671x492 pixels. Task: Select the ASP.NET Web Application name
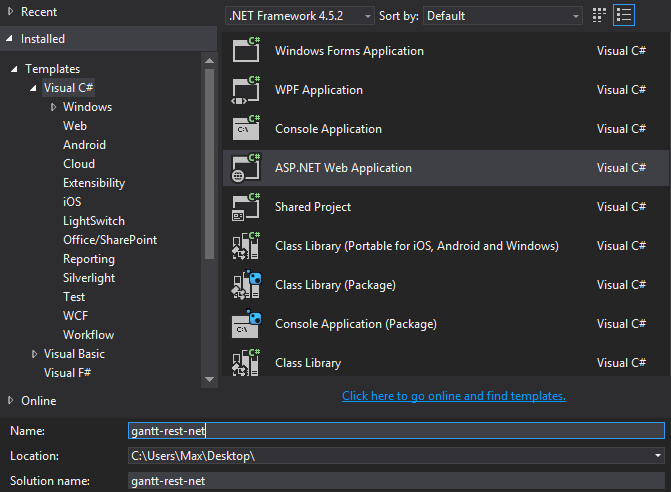(343, 168)
